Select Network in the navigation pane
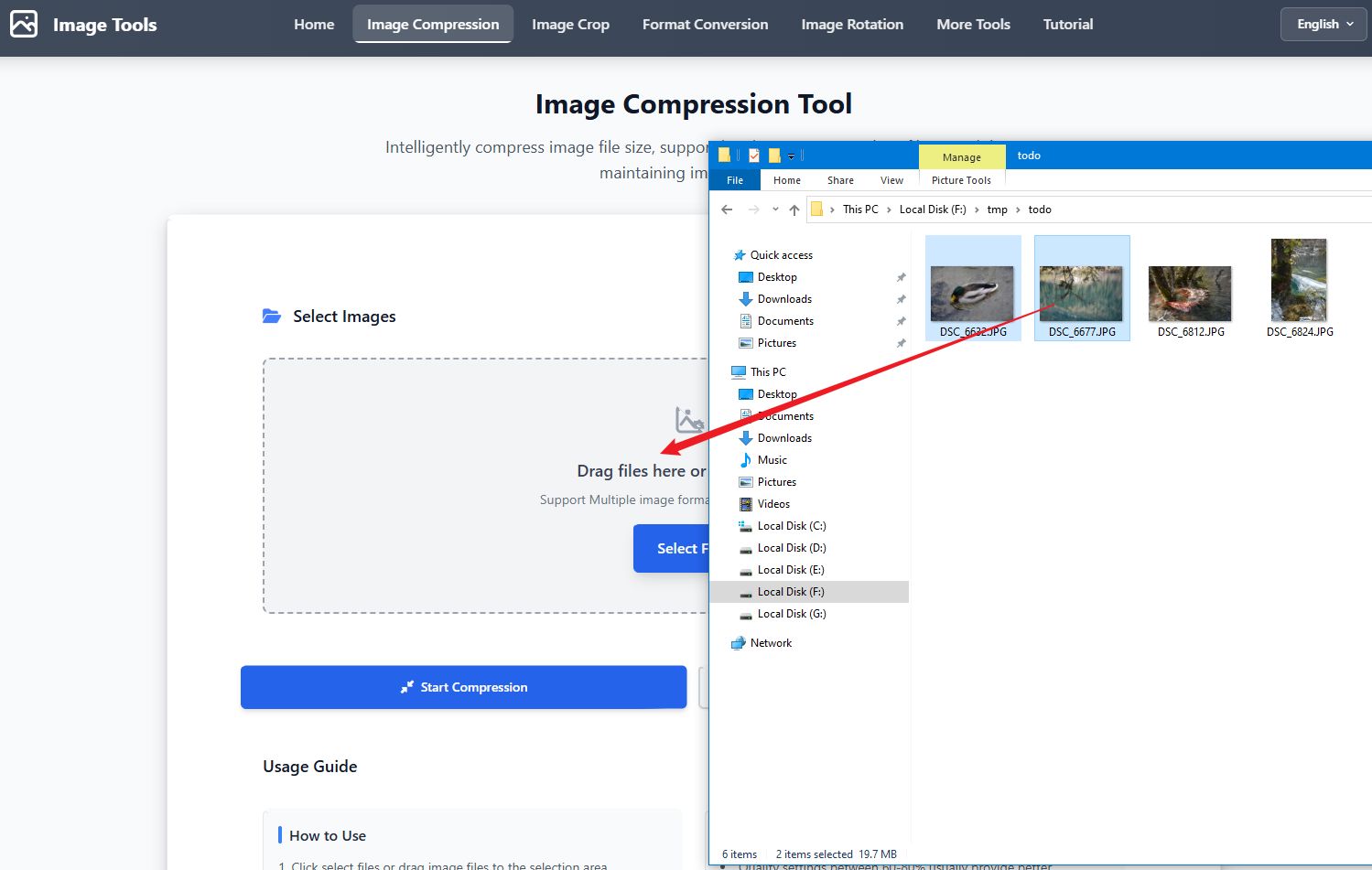Viewport: 1372px width, 870px height. point(771,643)
